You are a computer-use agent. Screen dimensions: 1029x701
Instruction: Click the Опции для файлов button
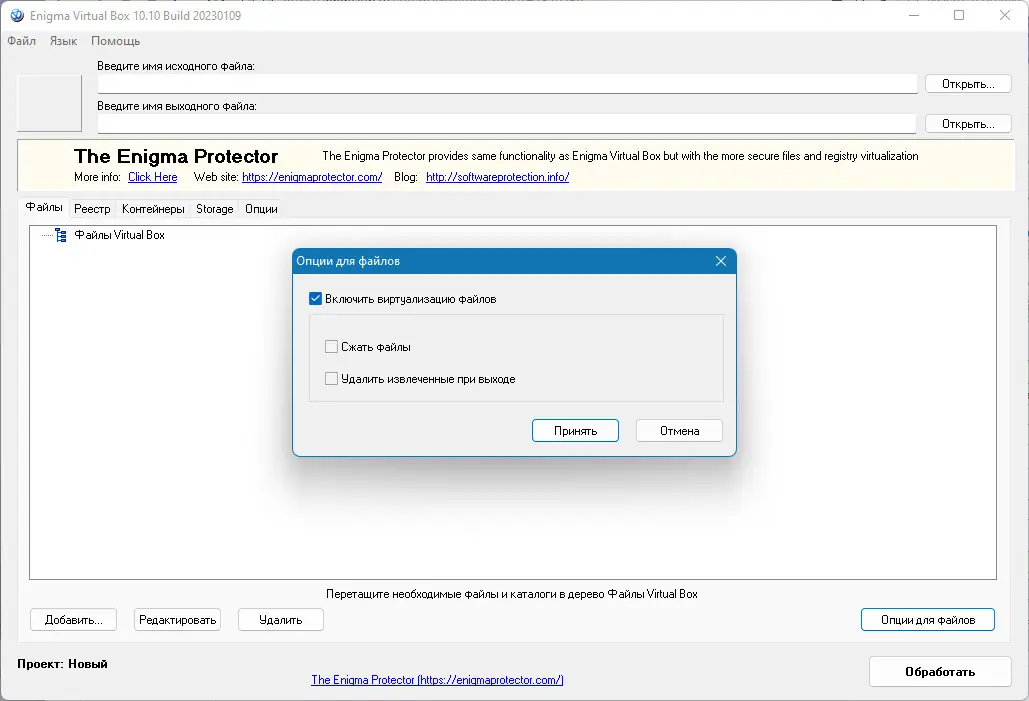tap(928, 620)
